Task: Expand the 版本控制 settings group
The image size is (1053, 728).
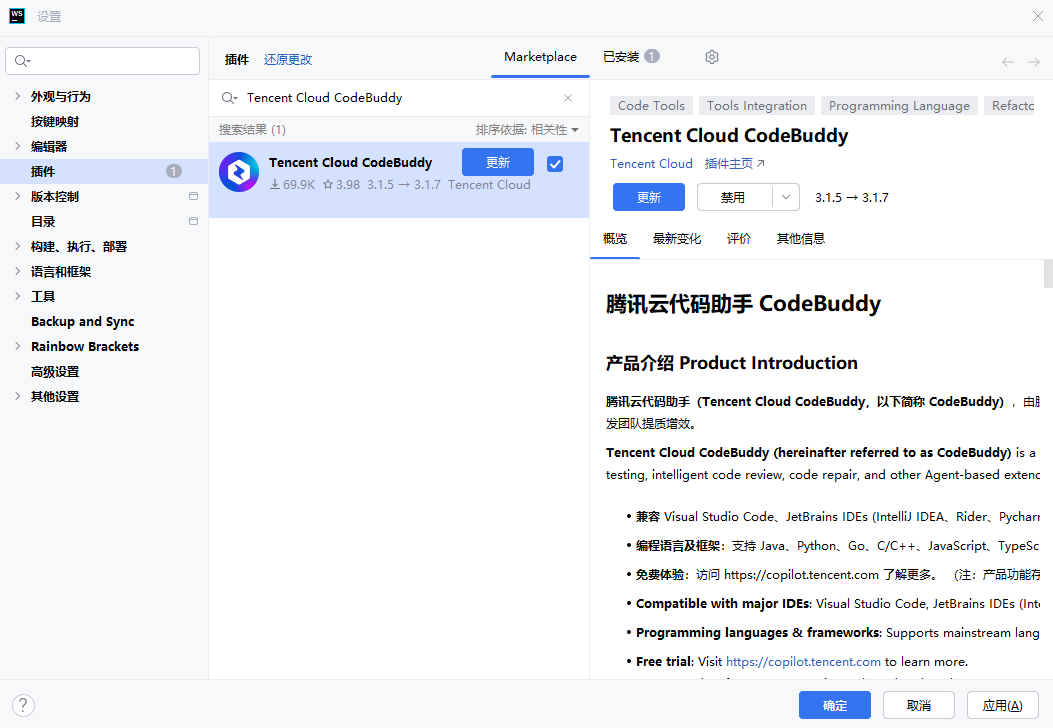Action: [17, 196]
